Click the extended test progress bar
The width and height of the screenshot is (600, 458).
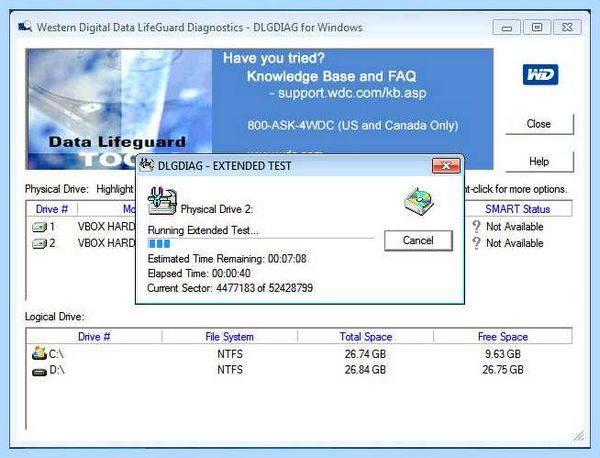click(261, 243)
